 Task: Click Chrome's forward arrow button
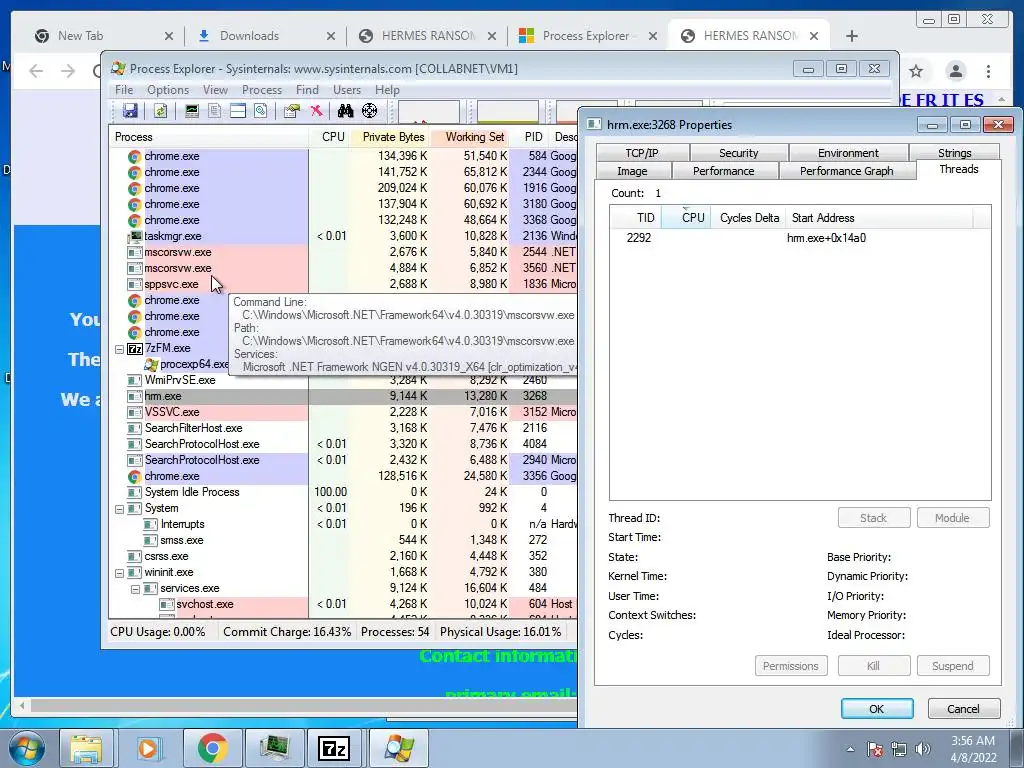click(68, 71)
